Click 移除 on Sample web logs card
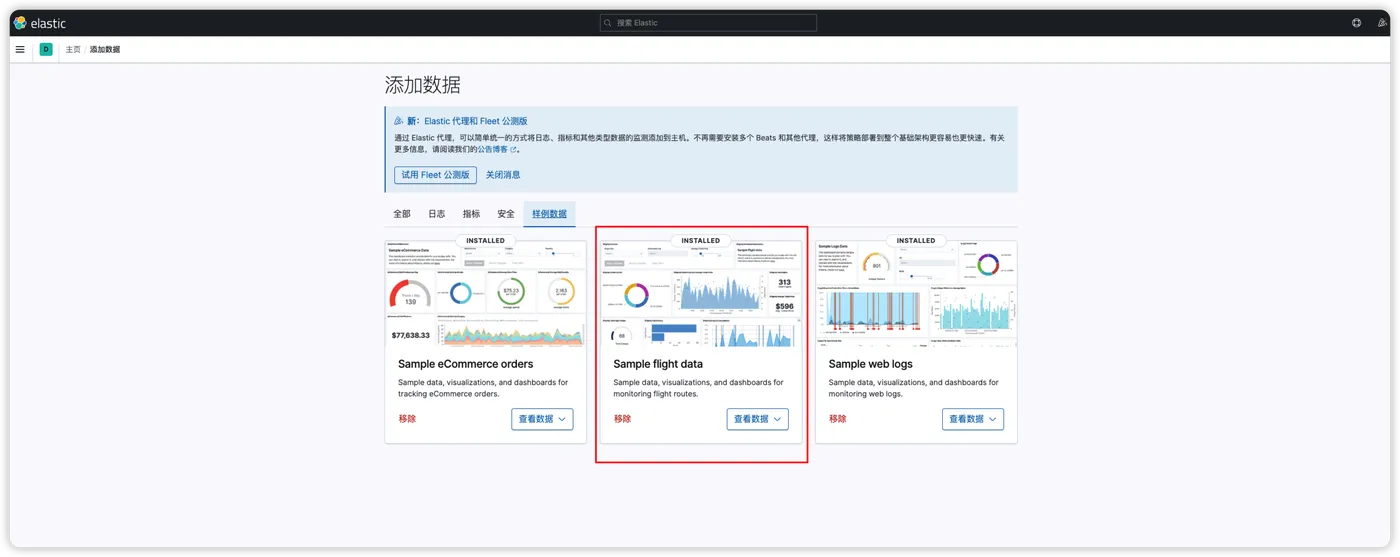The height and width of the screenshot is (557, 1400). 838,419
